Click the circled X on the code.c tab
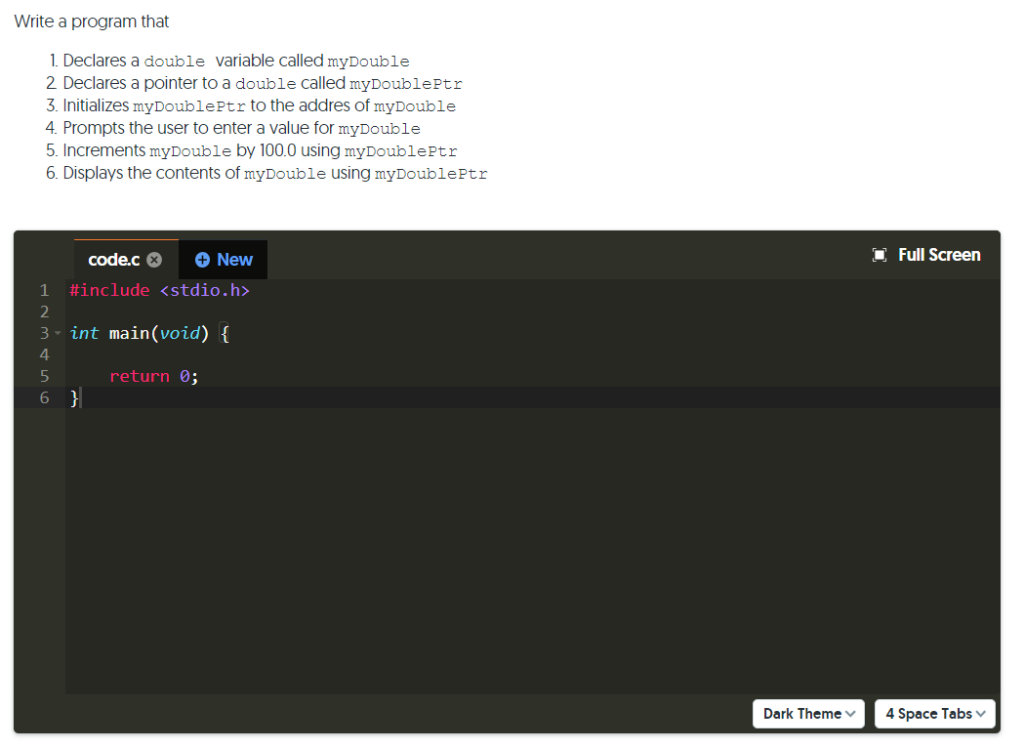1024x748 pixels. pos(154,259)
